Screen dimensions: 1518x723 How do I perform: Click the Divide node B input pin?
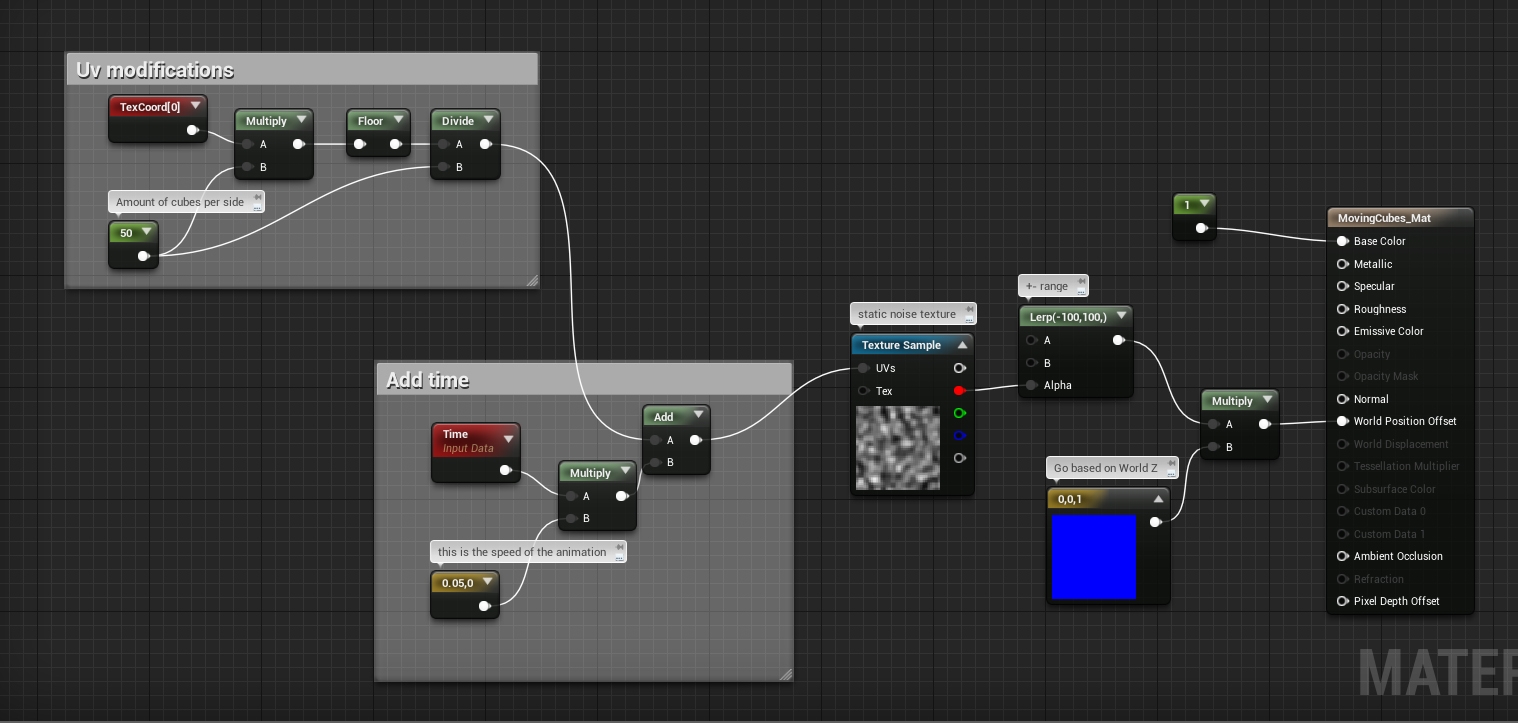[444, 167]
